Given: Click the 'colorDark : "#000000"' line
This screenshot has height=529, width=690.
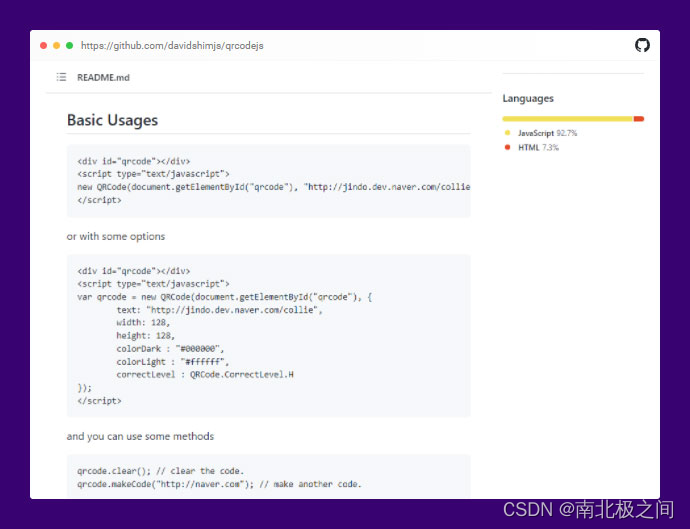Looking at the screenshot, I should (x=170, y=349).
